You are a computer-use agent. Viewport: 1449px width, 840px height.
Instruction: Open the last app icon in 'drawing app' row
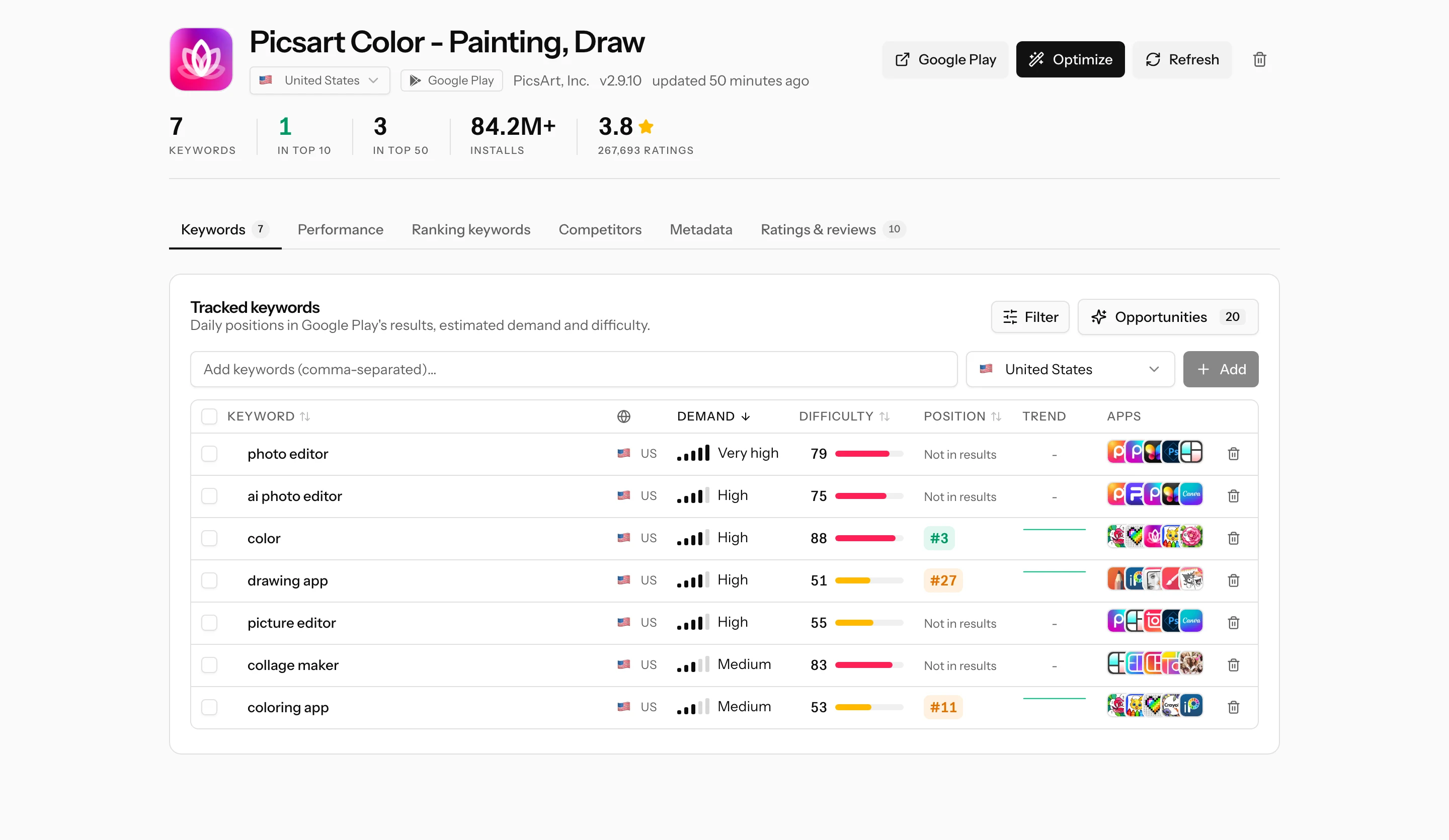[1191, 578]
